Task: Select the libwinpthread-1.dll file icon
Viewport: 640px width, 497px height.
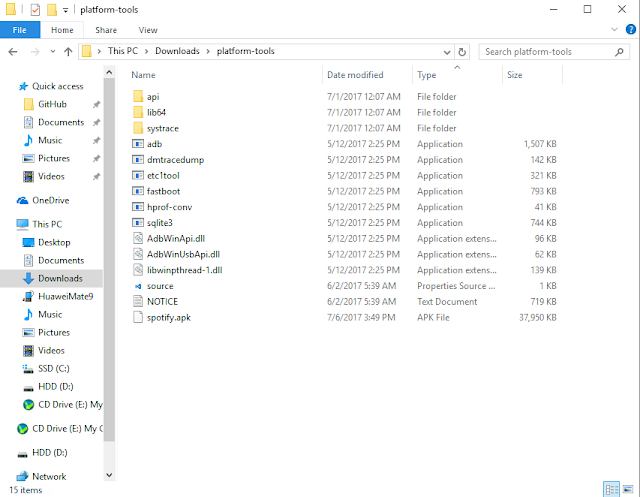Action: tap(138, 270)
